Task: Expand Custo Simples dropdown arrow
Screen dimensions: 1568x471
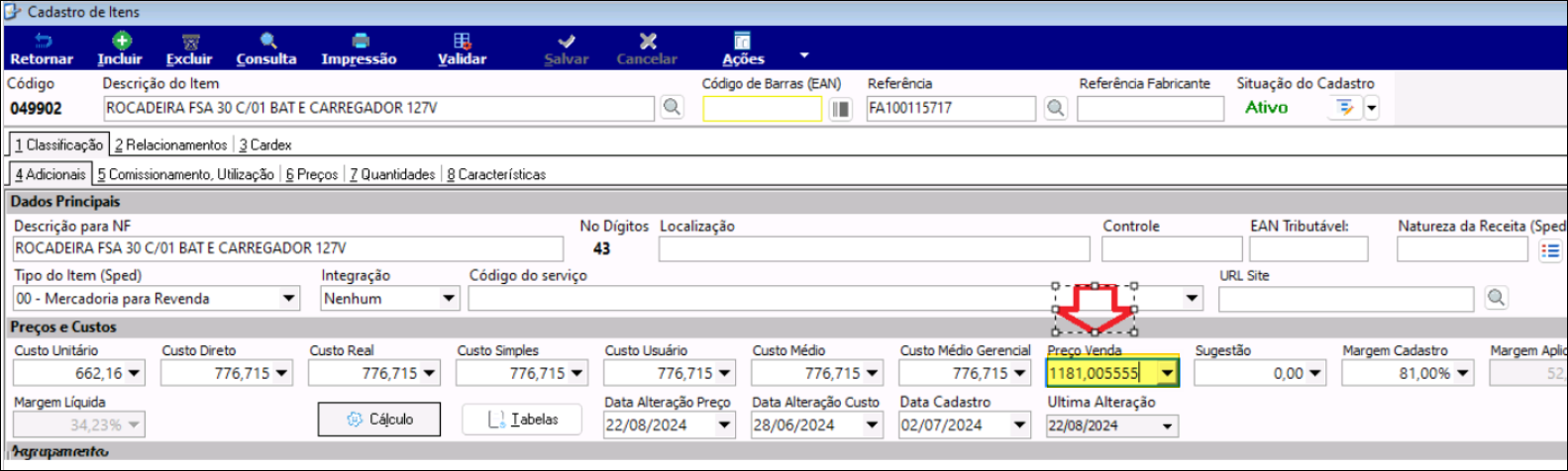Action: 577,373
